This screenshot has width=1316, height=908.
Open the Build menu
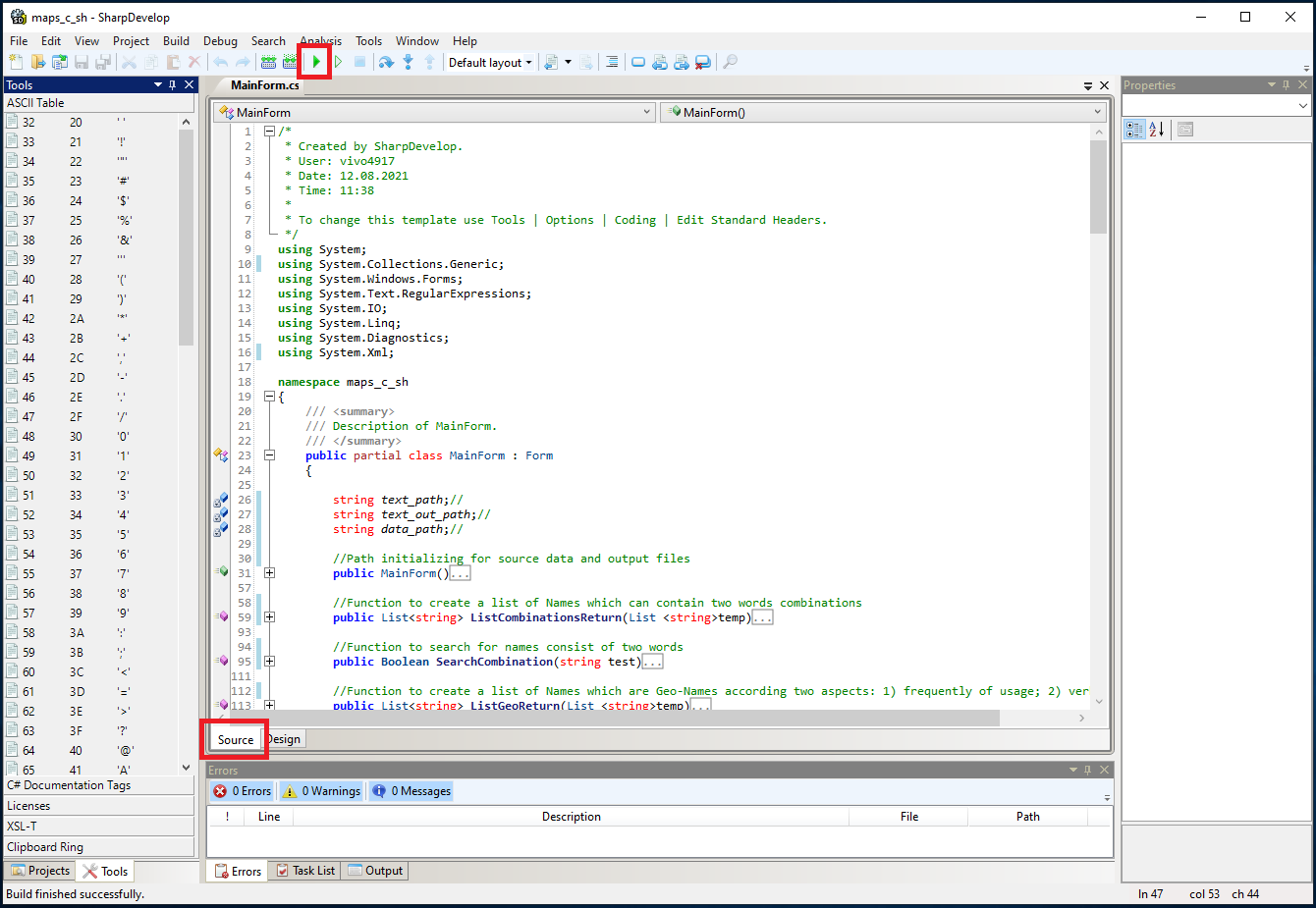pos(176,41)
